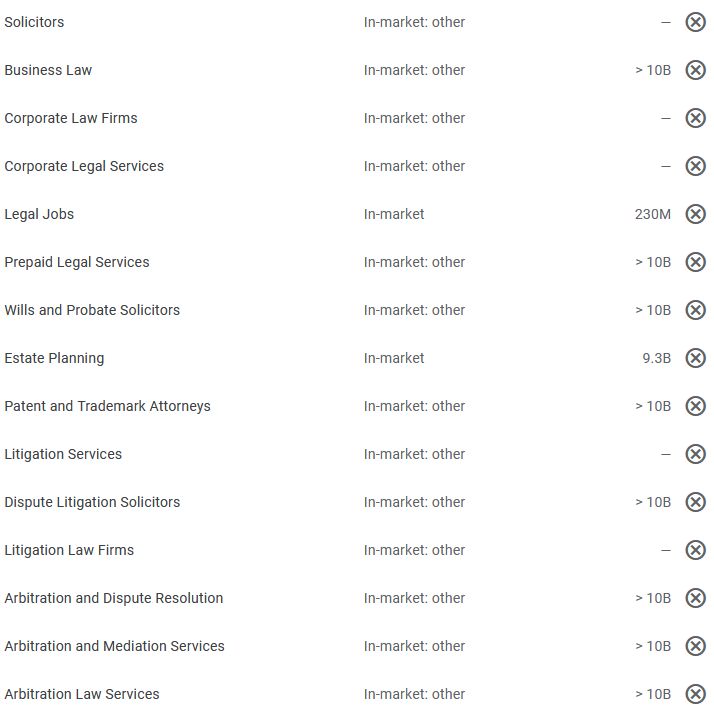Image resolution: width=714 pixels, height=715 pixels.
Task: Remove Arbitration and Dispute Resolution segment
Action: (x=695, y=598)
